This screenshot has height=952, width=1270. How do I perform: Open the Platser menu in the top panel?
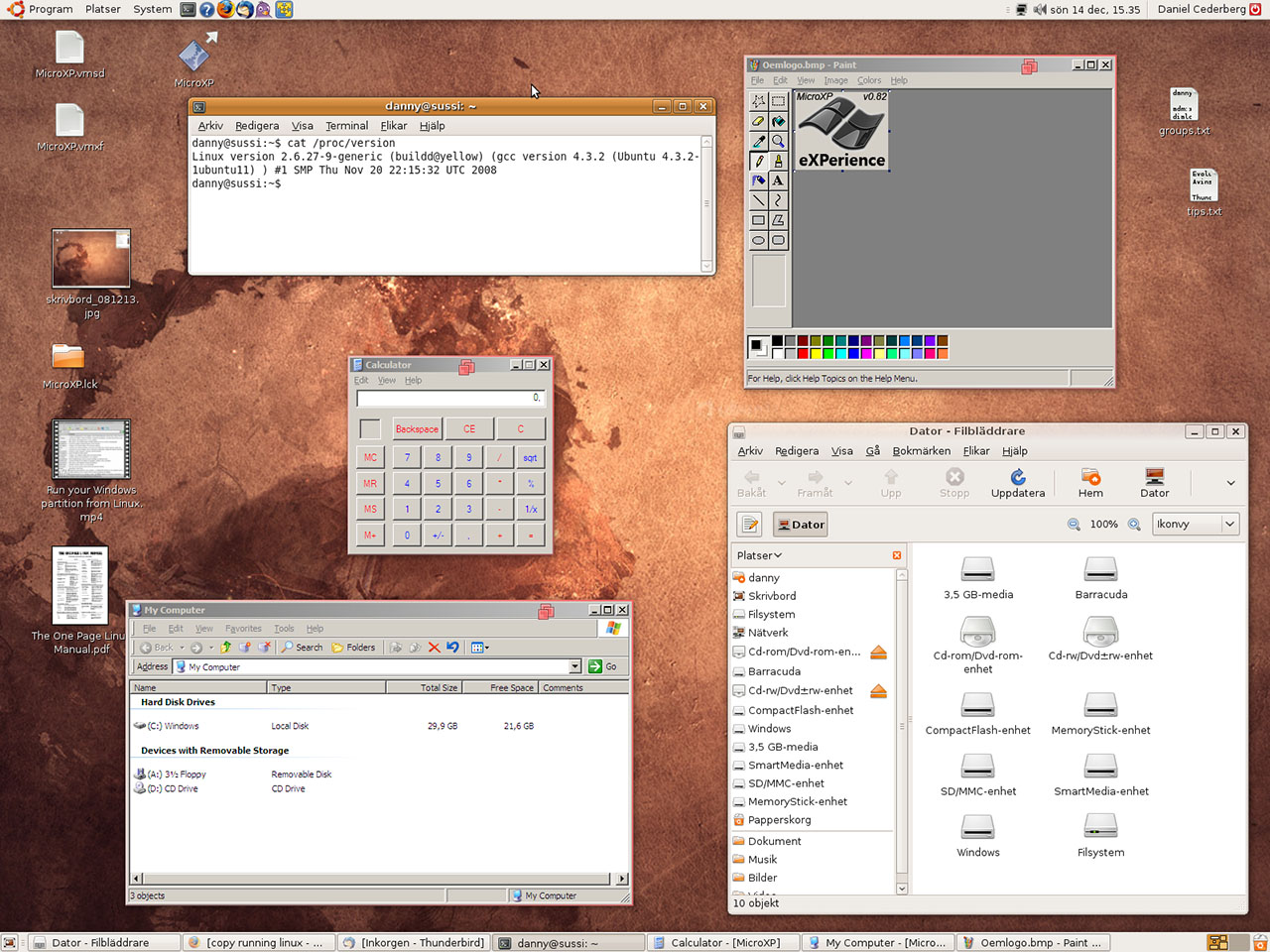[x=103, y=9]
